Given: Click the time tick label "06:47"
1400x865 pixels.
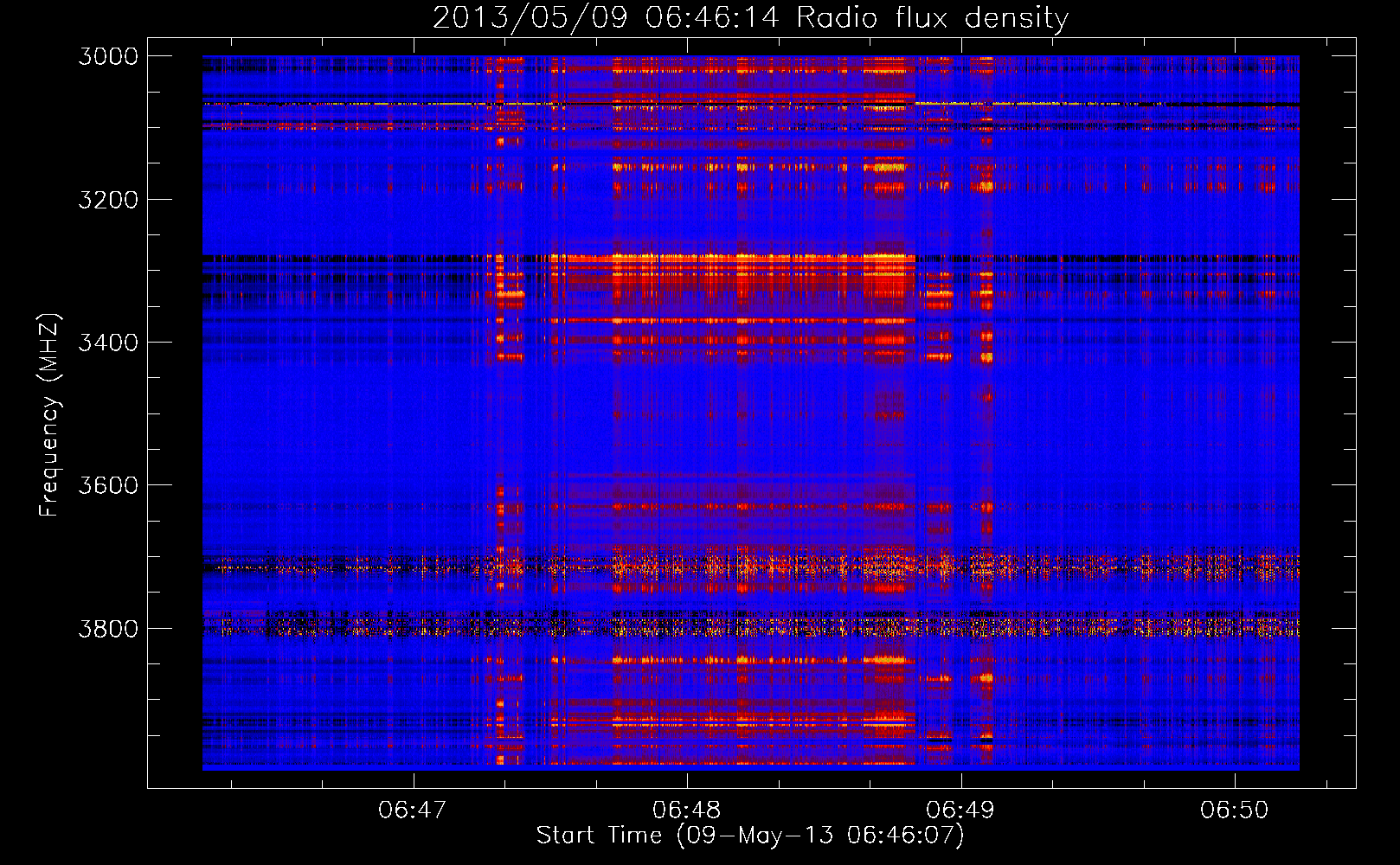Looking at the screenshot, I should (413, 810).
